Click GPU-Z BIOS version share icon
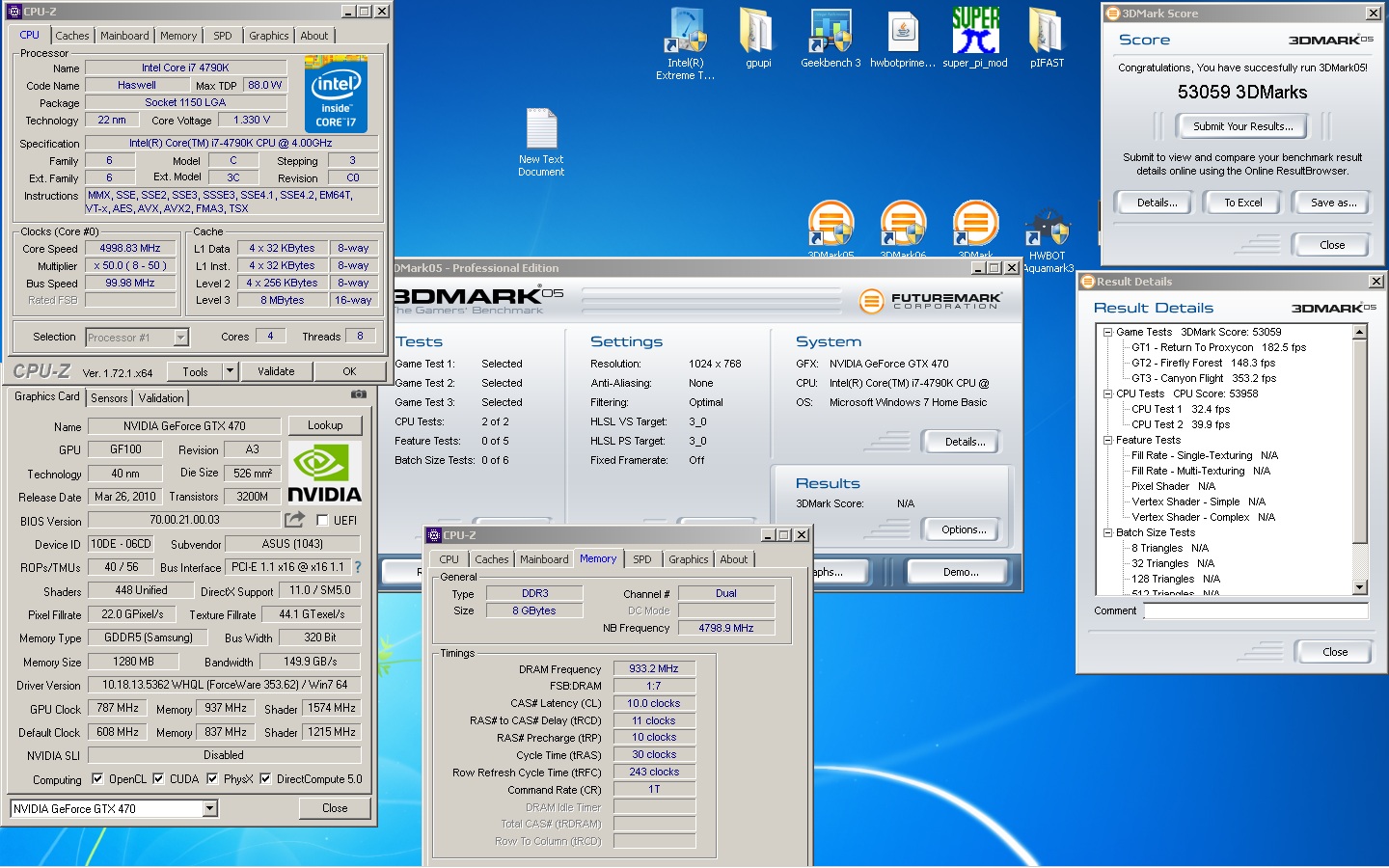 click(x=295, y=520)
